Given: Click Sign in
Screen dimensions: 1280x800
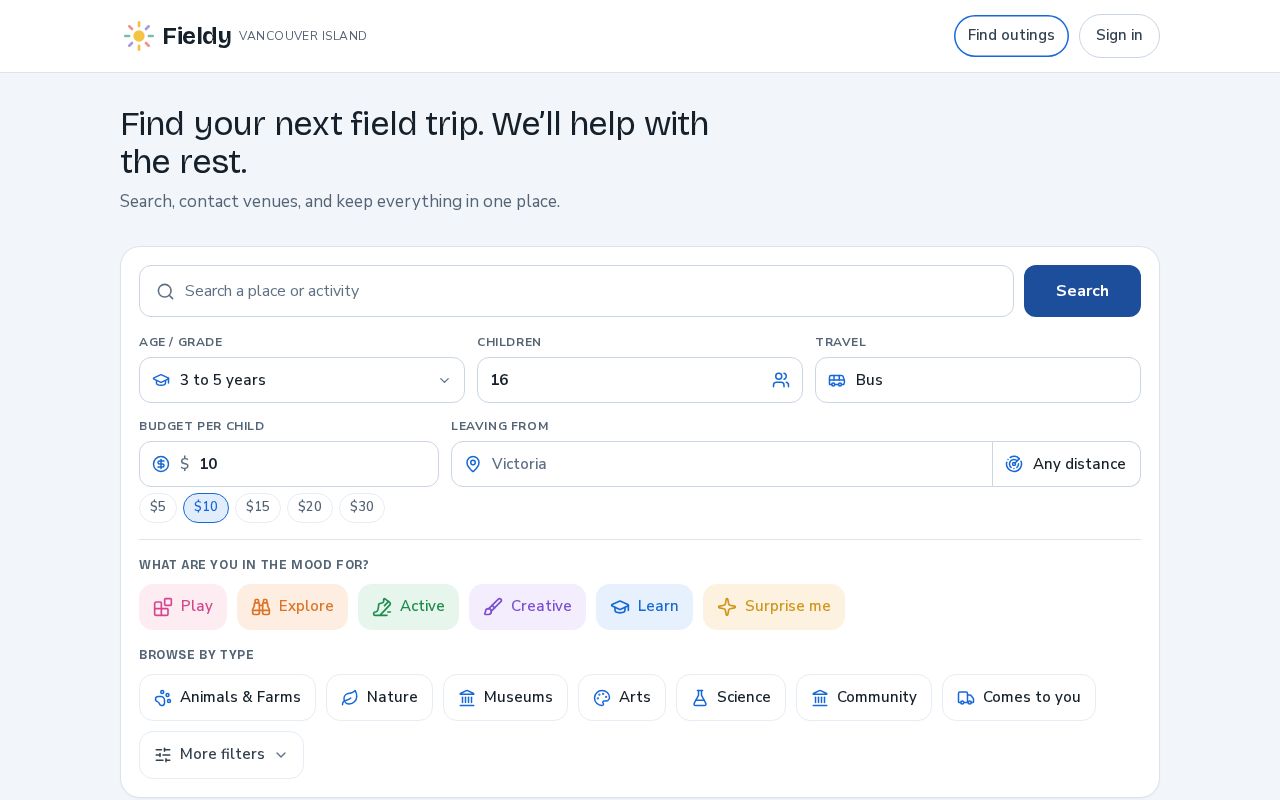Looking at the screenshot, I should (1119, 36).
